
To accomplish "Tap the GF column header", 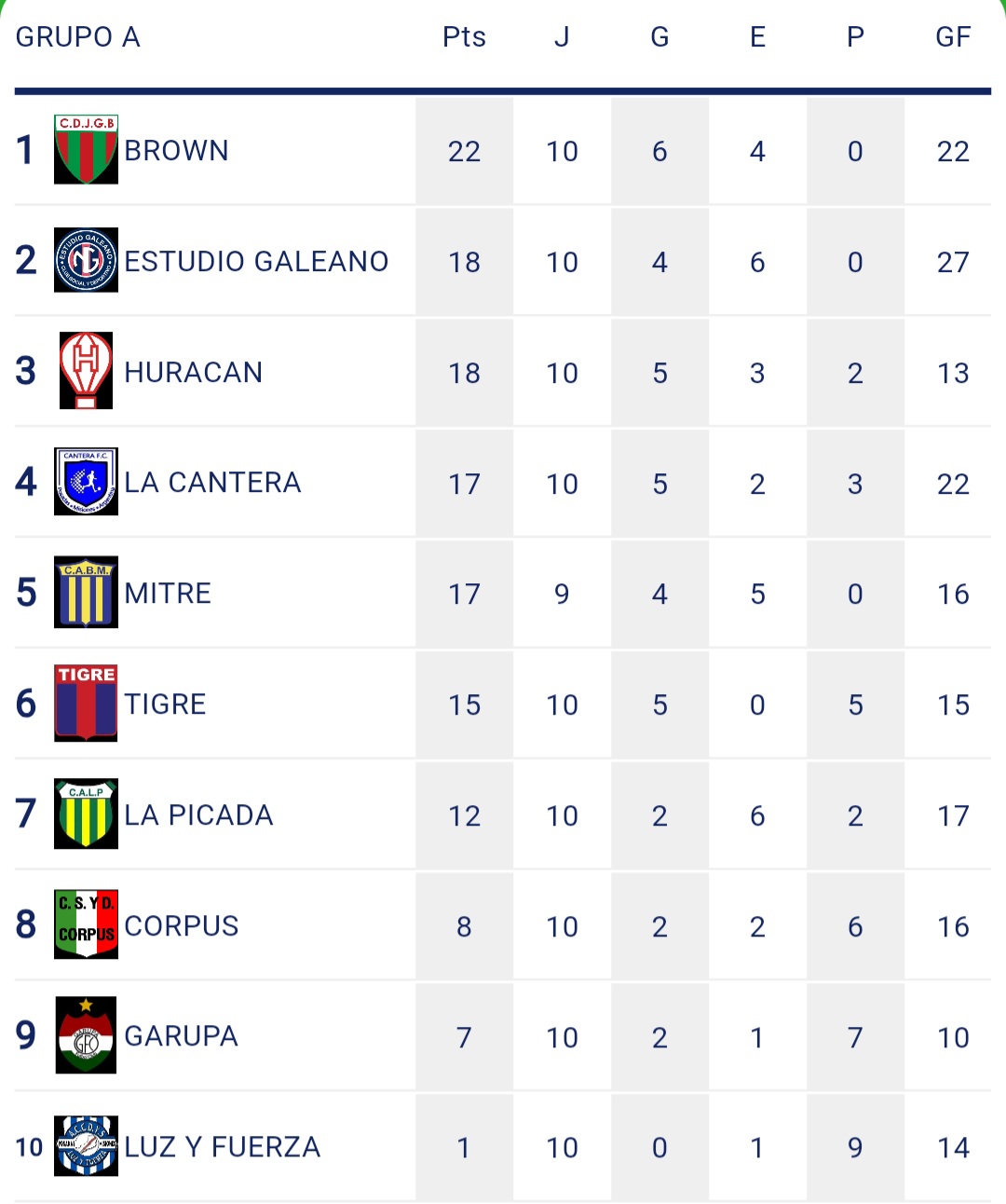I will (x=953, y=37).
